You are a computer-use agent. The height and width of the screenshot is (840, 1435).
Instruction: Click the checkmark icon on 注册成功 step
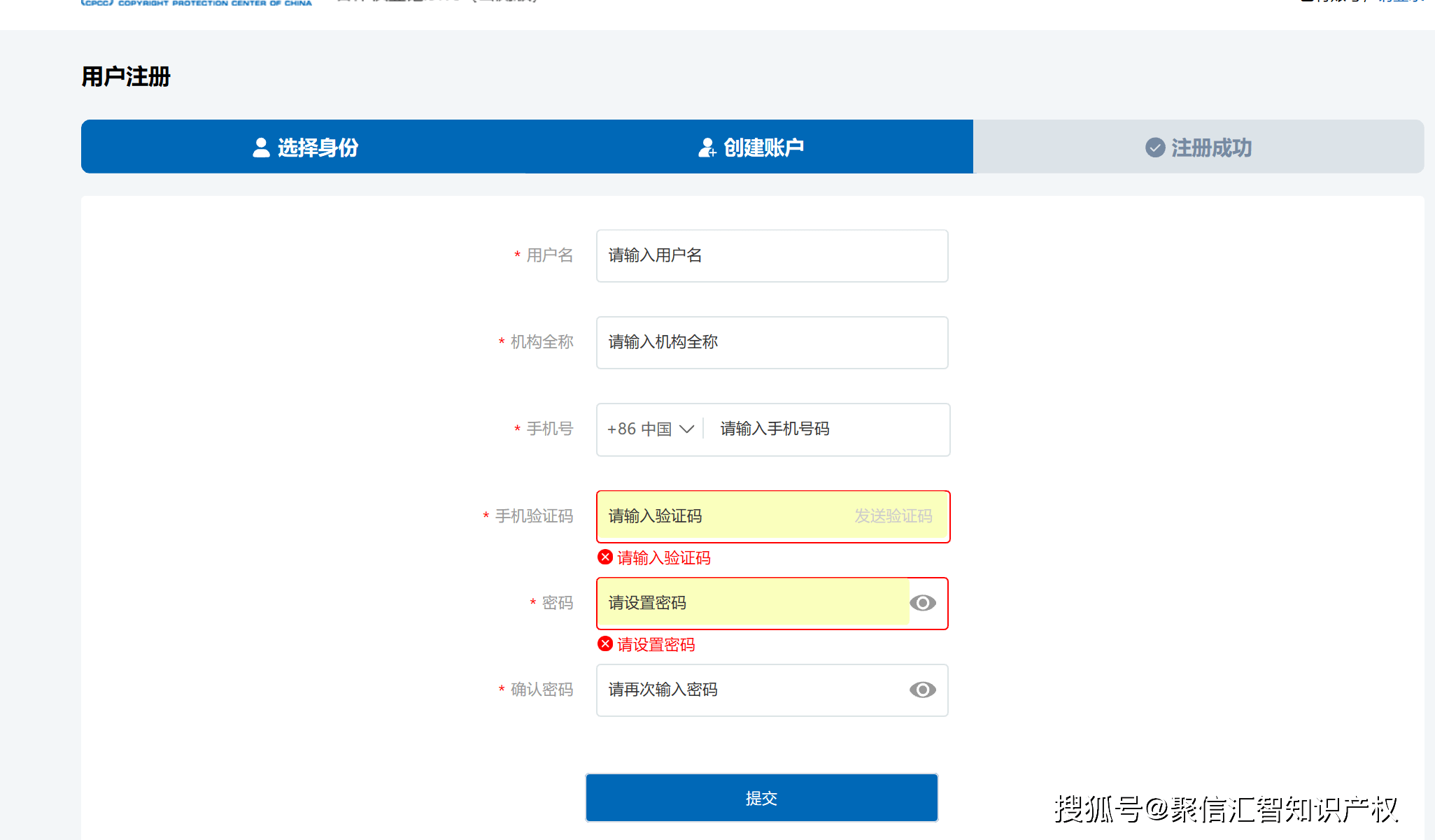point(1155,148)
